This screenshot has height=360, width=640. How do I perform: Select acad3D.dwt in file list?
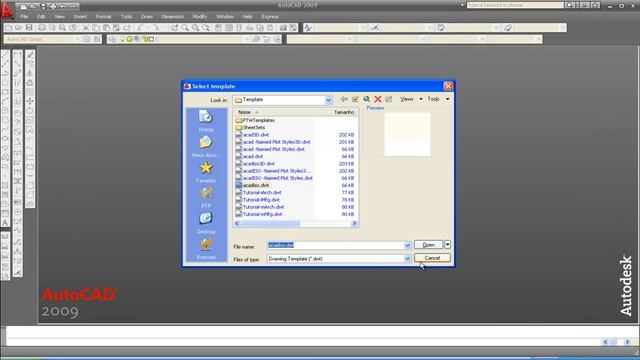252,135
